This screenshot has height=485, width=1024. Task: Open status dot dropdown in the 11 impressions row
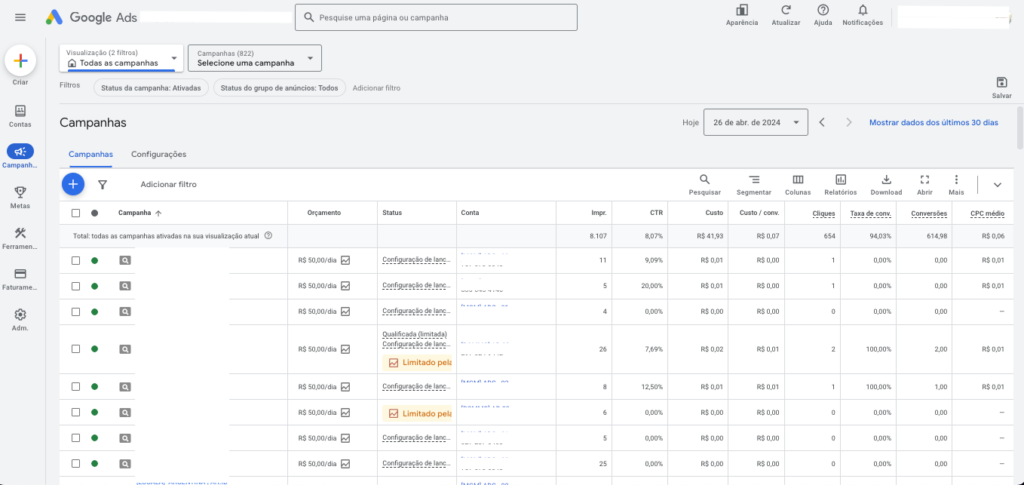click(x=95, y=260)
